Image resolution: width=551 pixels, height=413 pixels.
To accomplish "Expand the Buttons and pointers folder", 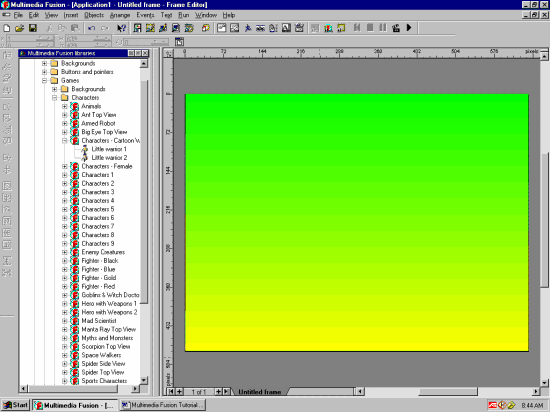I will pos(44,72).
